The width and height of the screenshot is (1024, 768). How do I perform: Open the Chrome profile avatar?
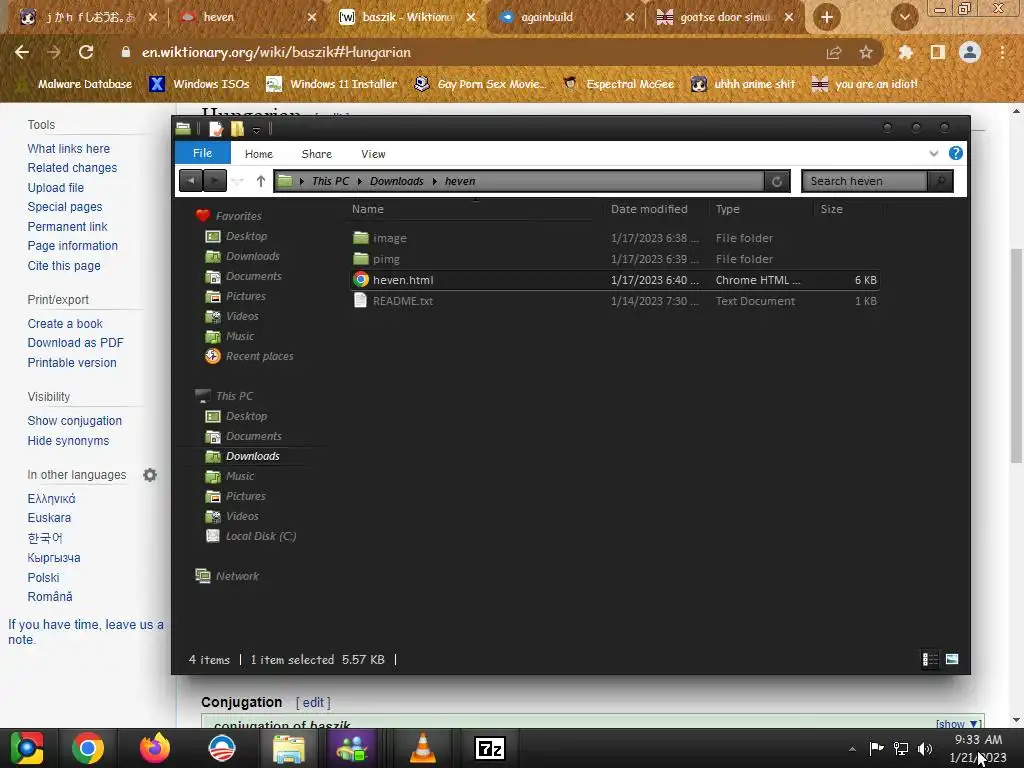tap(970, 52)
